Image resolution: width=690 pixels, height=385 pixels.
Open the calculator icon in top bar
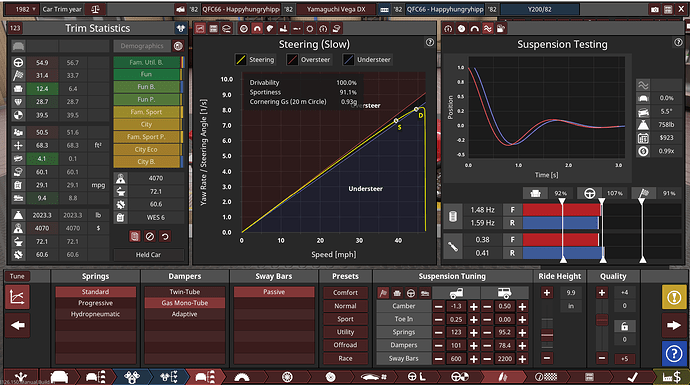pos(668,9)
